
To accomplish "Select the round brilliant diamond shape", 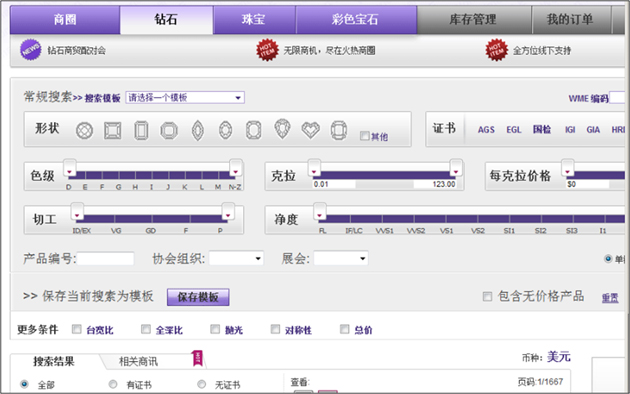I will pos(84,131).
